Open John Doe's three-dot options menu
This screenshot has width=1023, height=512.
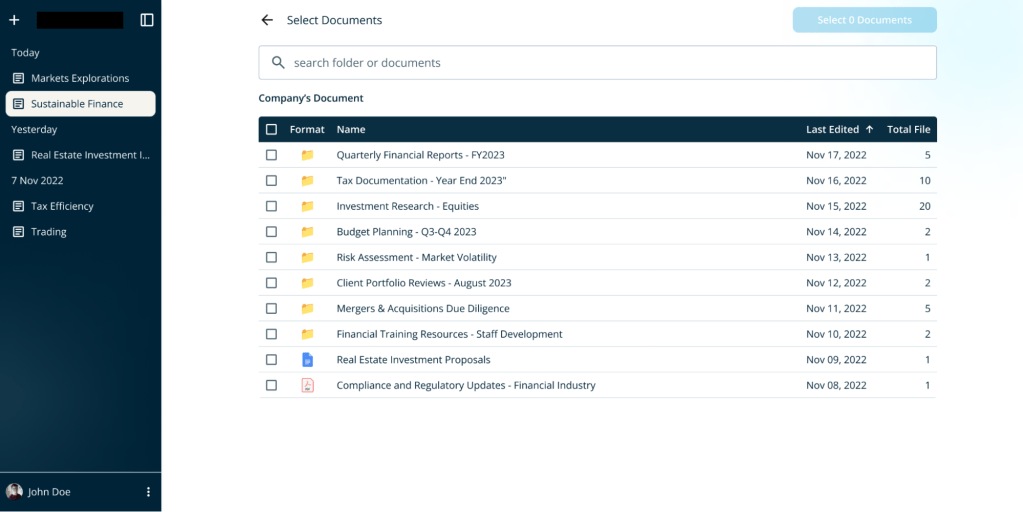[x=148, y=492]
